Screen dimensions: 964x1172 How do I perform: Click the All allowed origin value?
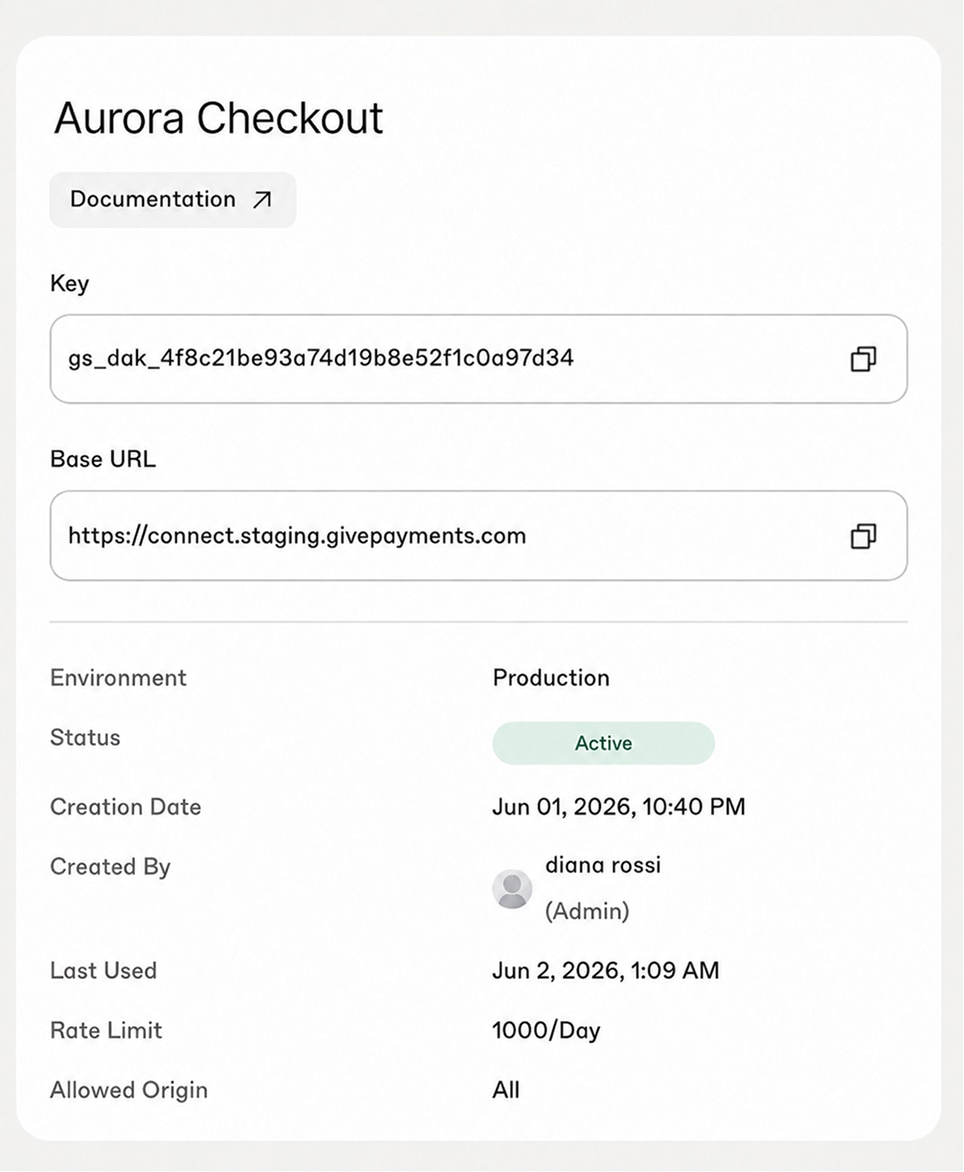pos(506,1091)
